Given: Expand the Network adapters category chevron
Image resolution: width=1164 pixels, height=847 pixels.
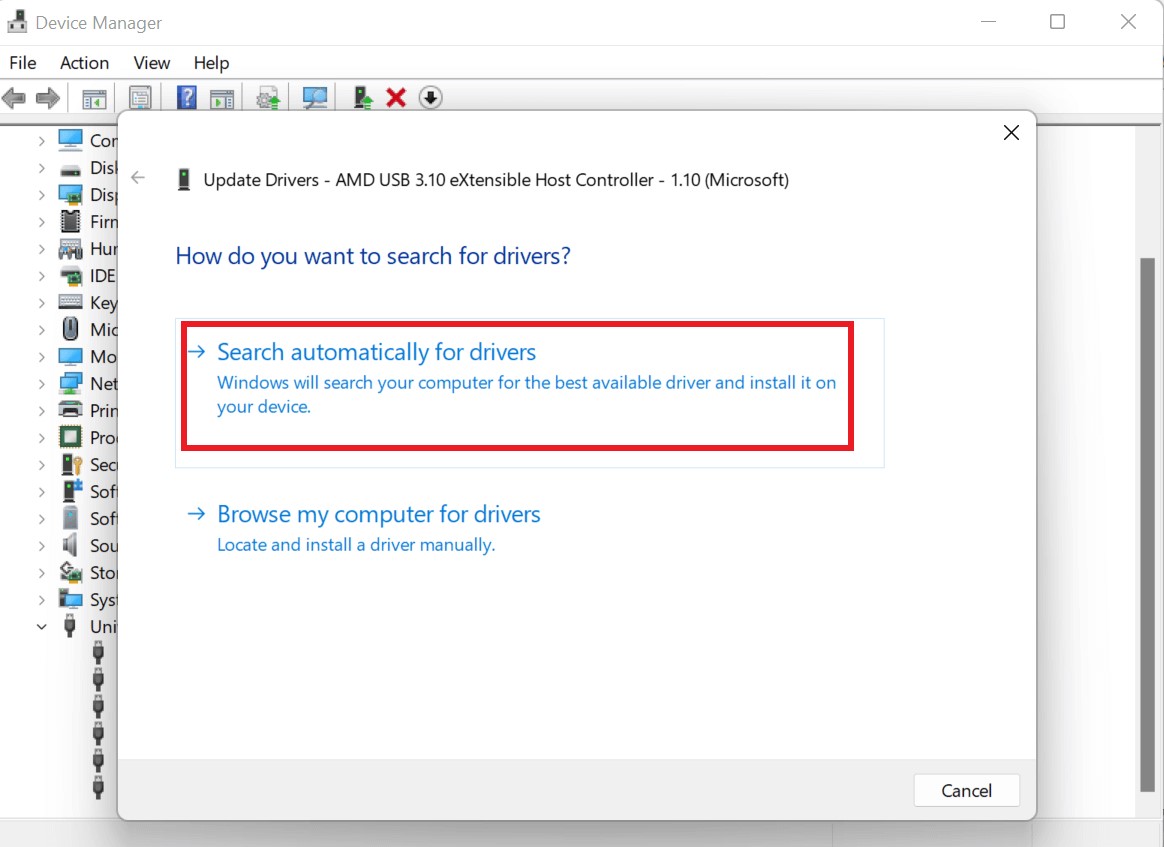Looking at the screenshot, I should 41,383.
